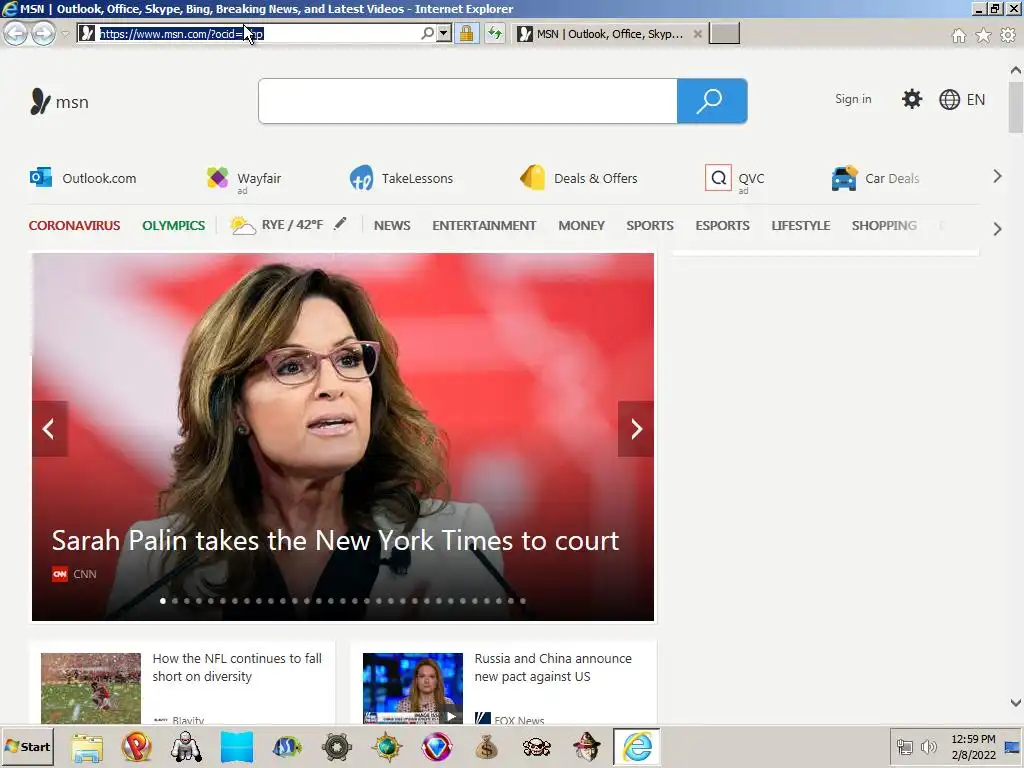This screenshot has height=768, width=1024.
Task: Click the blue search magnifier button
Action: [712, 101]
